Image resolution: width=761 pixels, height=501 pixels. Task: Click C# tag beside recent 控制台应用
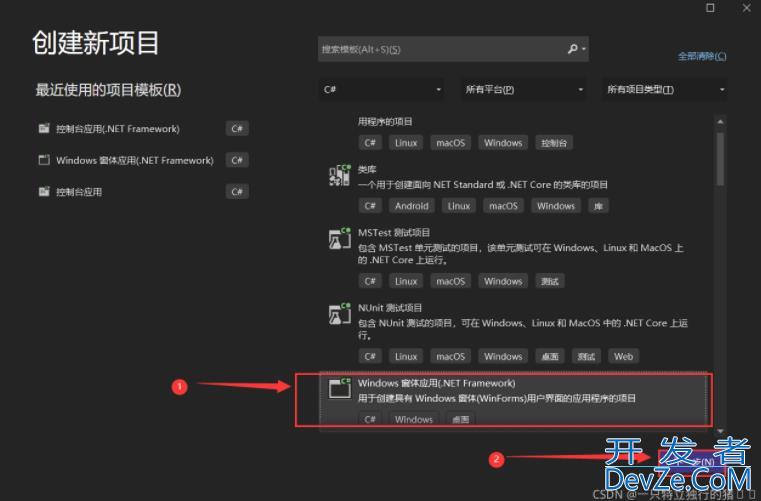click(237, 192)
